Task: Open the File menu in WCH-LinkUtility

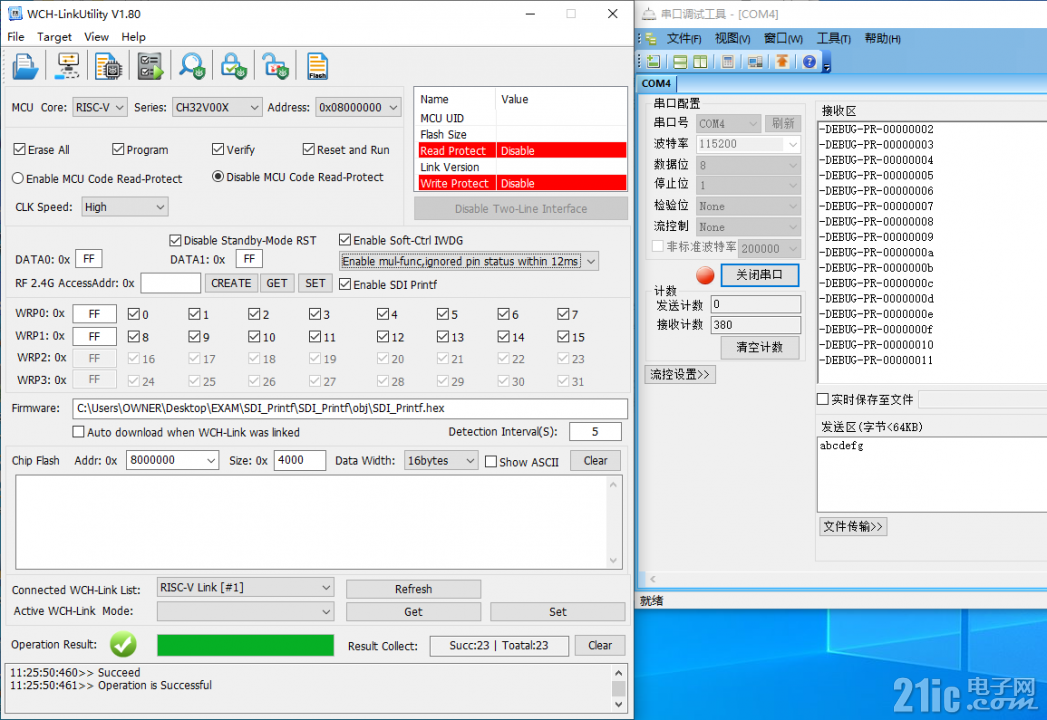Action: pyautogui.click(x=16, y=37)
